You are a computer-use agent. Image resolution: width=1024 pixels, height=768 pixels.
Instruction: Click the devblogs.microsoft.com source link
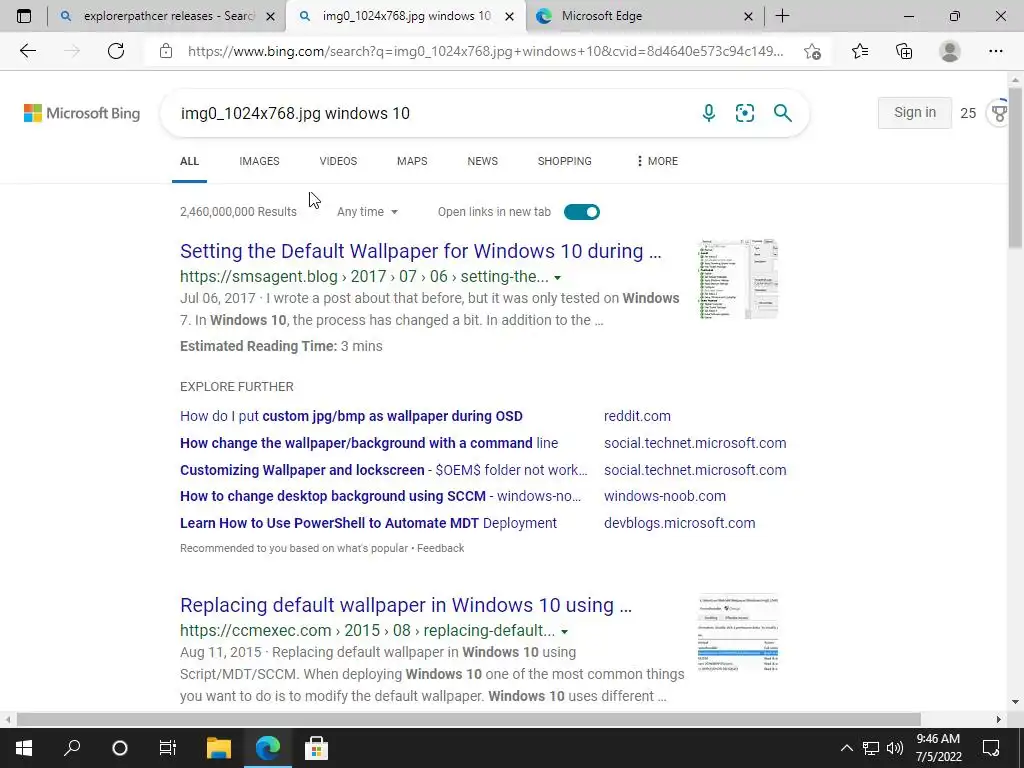(x=680, y=523)
